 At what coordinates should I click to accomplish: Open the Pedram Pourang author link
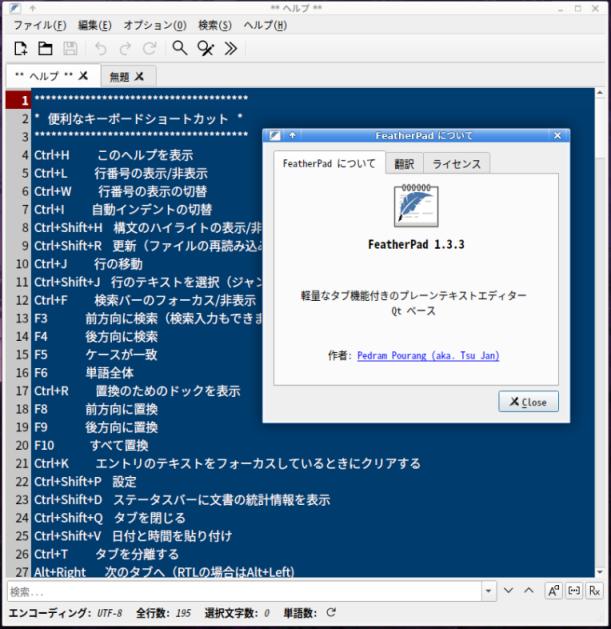coord(428,355)
